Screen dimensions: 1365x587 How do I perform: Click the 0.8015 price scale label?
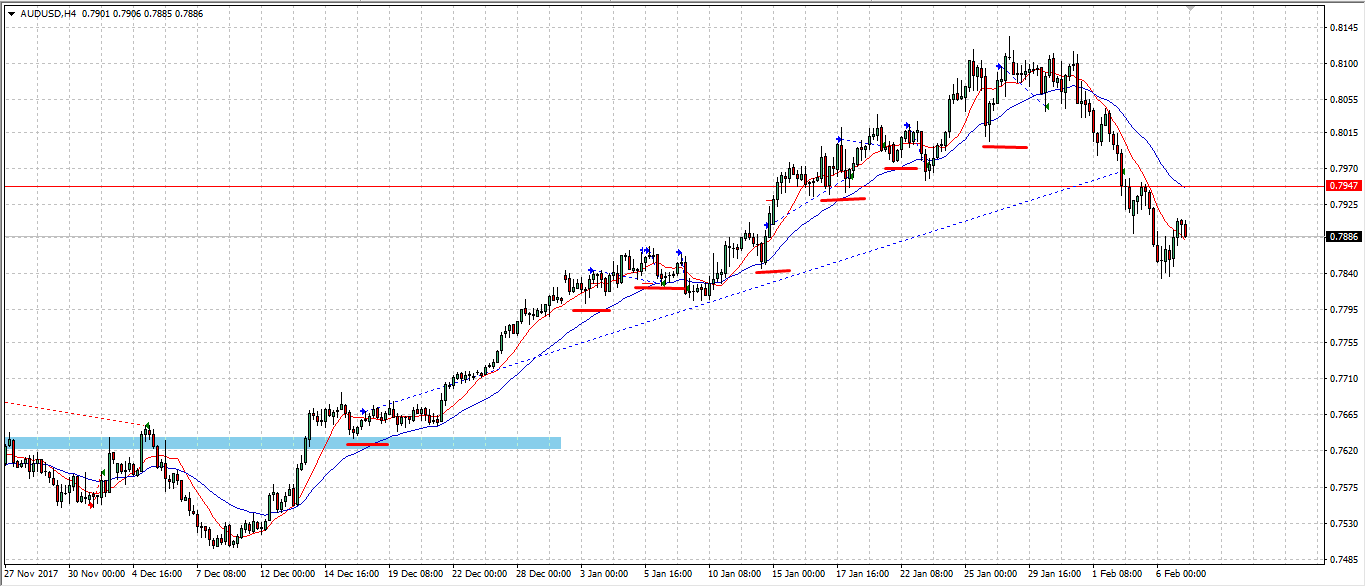point(1345,134)
